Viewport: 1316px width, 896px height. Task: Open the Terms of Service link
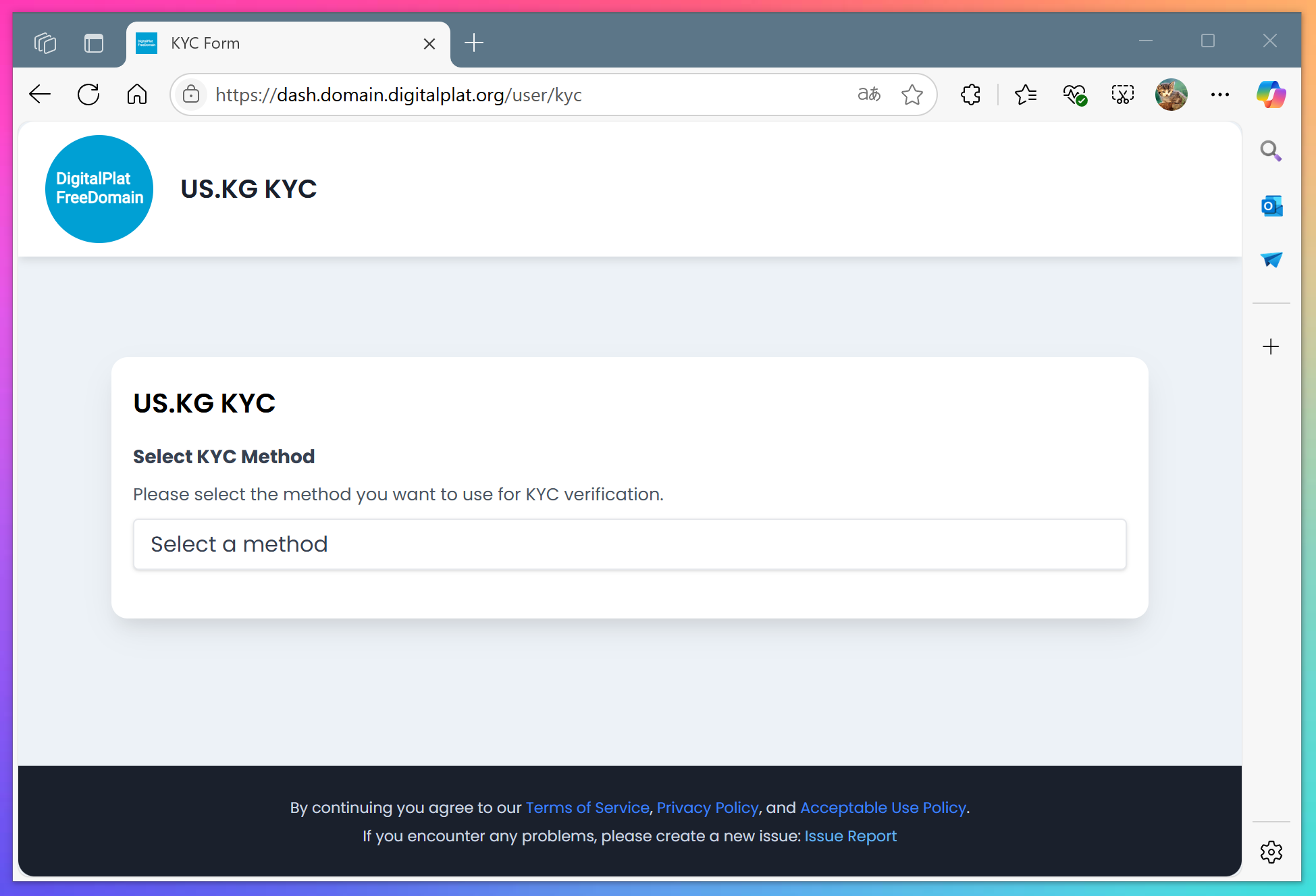(x=587, y=808)
